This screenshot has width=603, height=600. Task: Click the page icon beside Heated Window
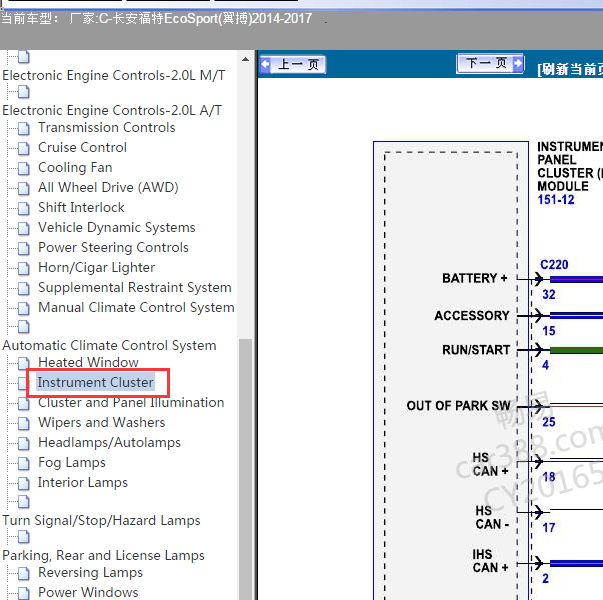click(x=23, y=363)
